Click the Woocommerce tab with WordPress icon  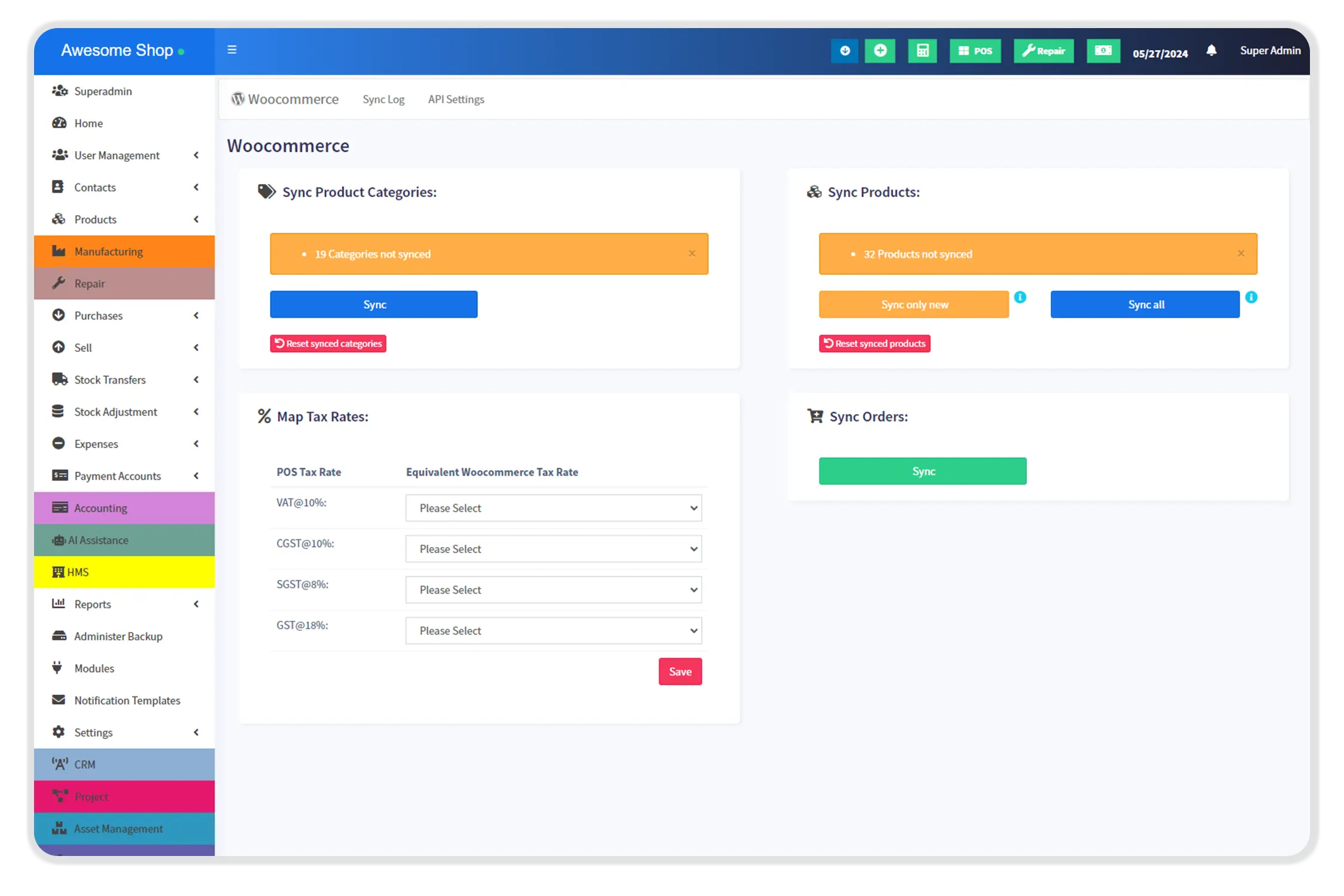pyautogui.click(x=285, y=99)
